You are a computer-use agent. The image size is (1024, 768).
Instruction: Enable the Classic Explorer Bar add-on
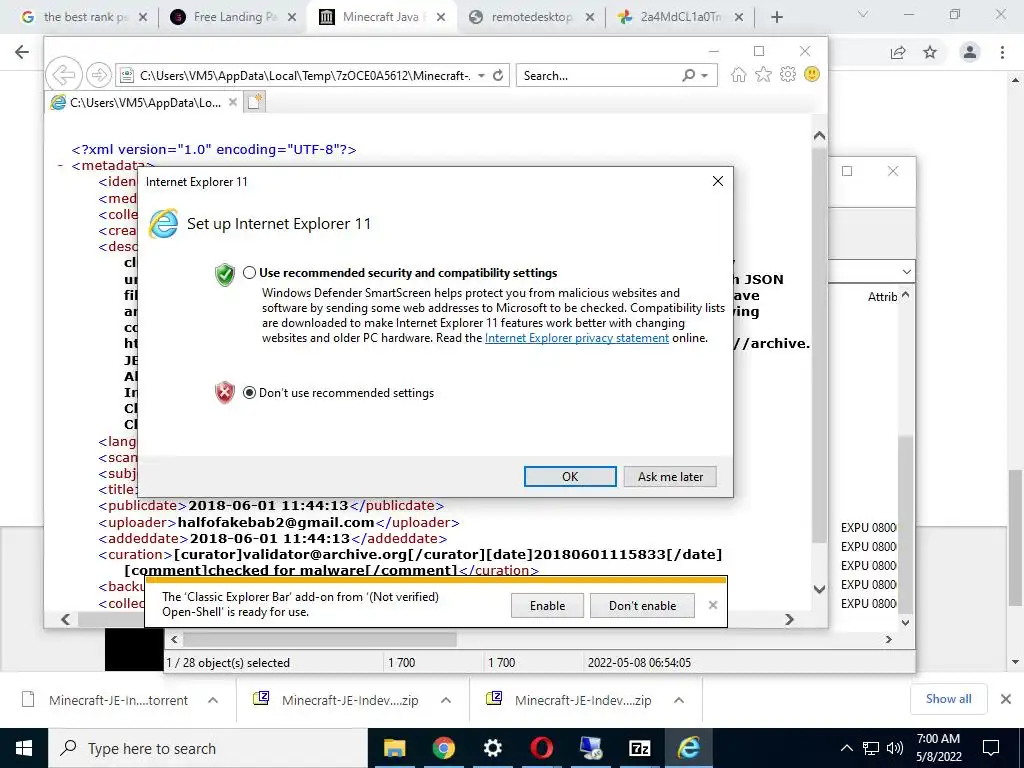coord(547,605)
